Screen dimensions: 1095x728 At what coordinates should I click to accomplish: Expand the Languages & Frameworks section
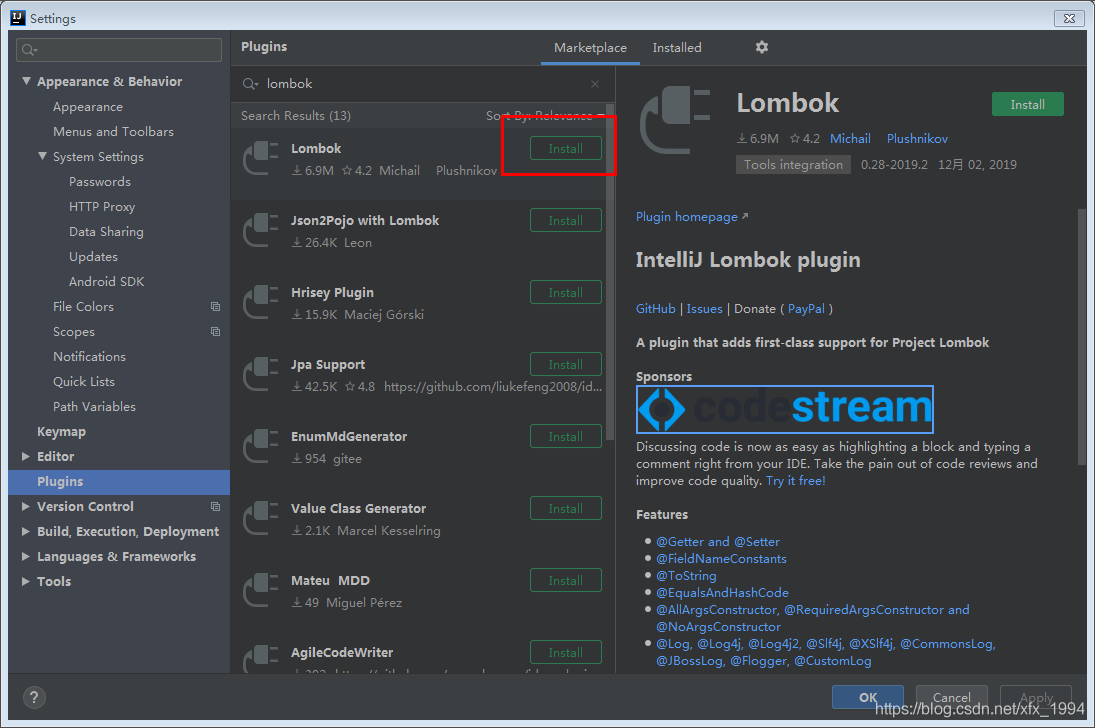(x=26, y=557)
